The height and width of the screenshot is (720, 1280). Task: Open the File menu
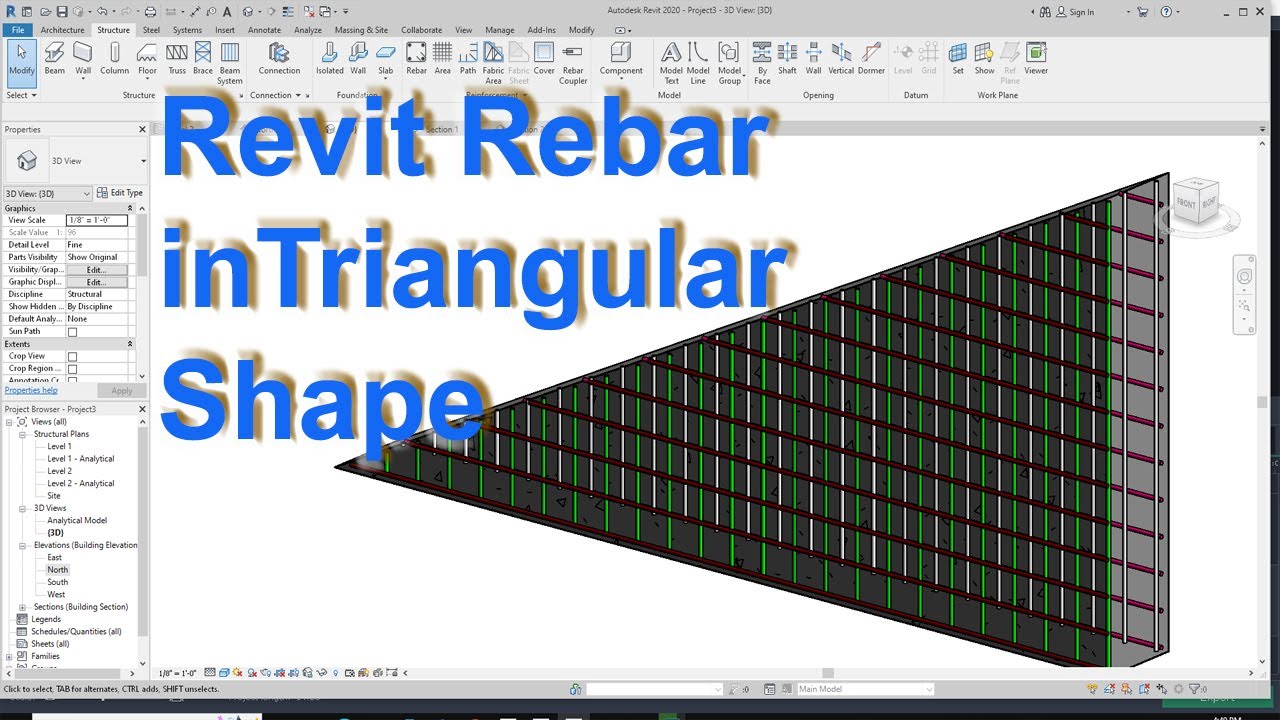click(x=18, y=30)
